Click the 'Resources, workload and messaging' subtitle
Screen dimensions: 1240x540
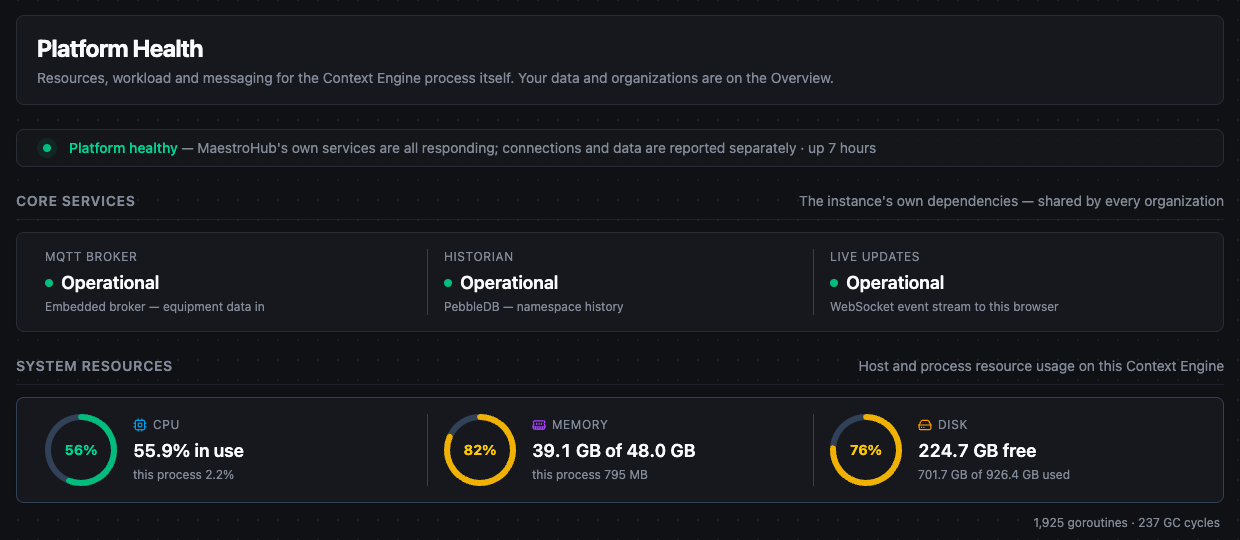point(435,78)
